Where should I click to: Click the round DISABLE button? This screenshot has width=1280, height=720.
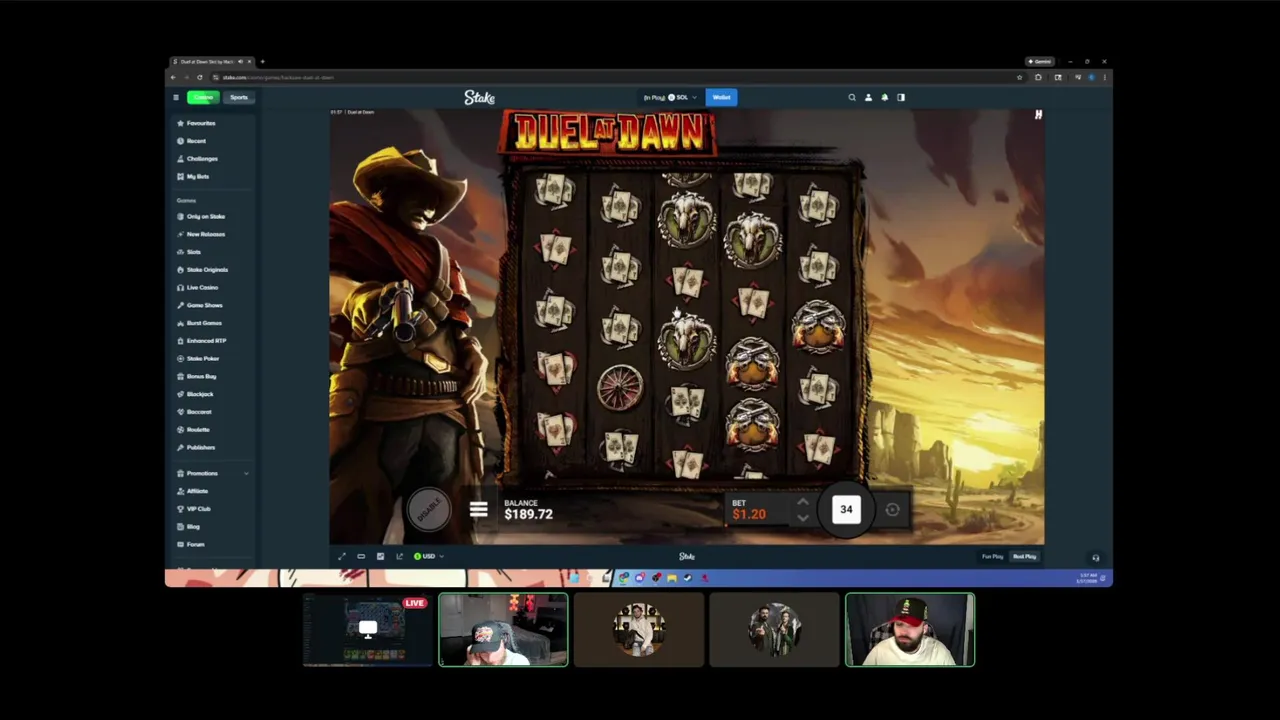tap(428, 510)
